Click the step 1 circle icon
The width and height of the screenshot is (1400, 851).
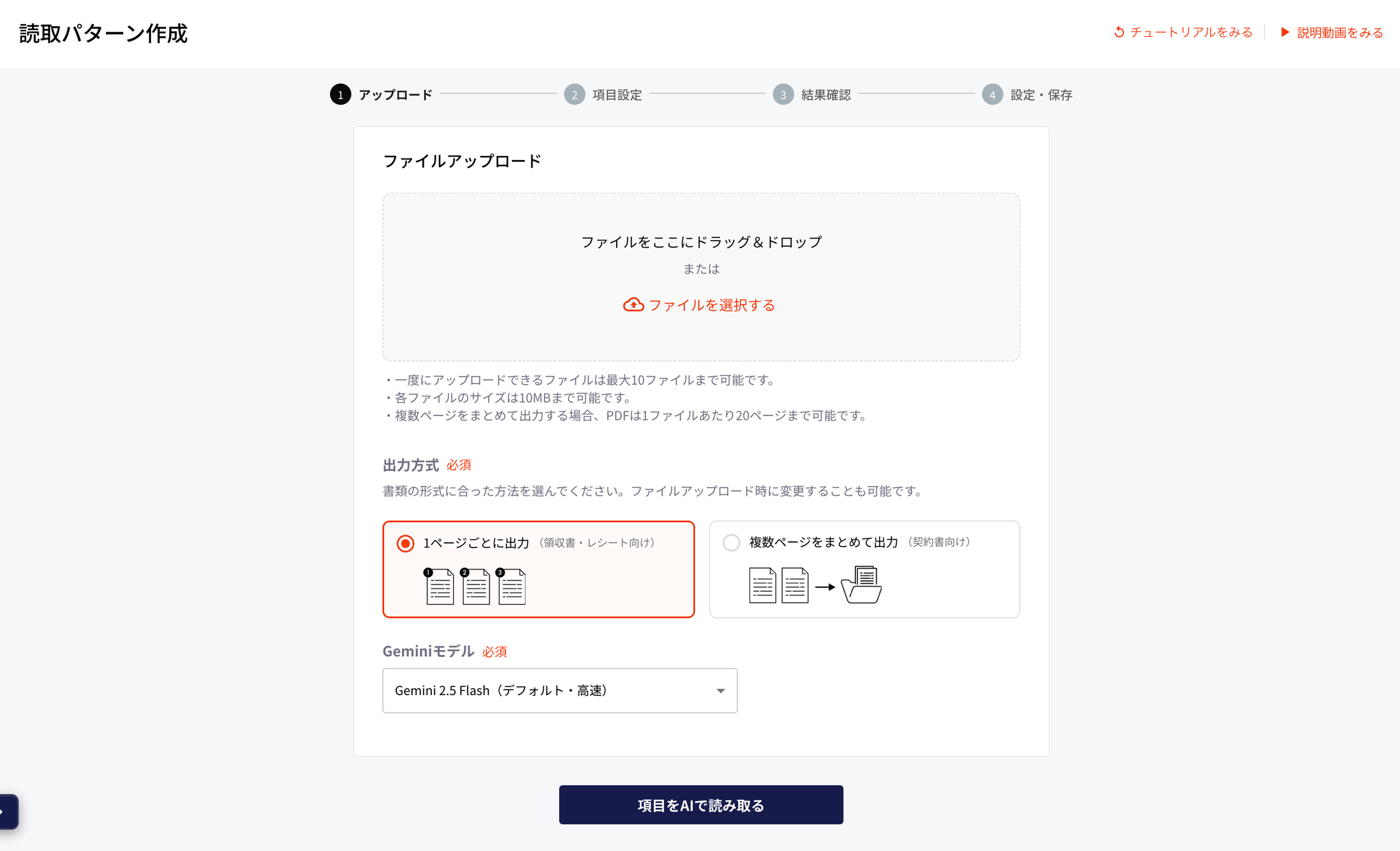[340, 94]
